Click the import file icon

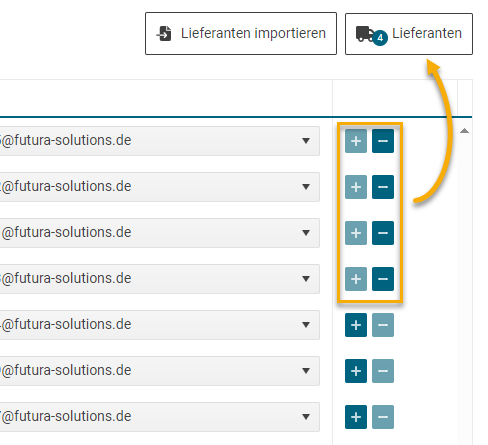coord(164,34)
